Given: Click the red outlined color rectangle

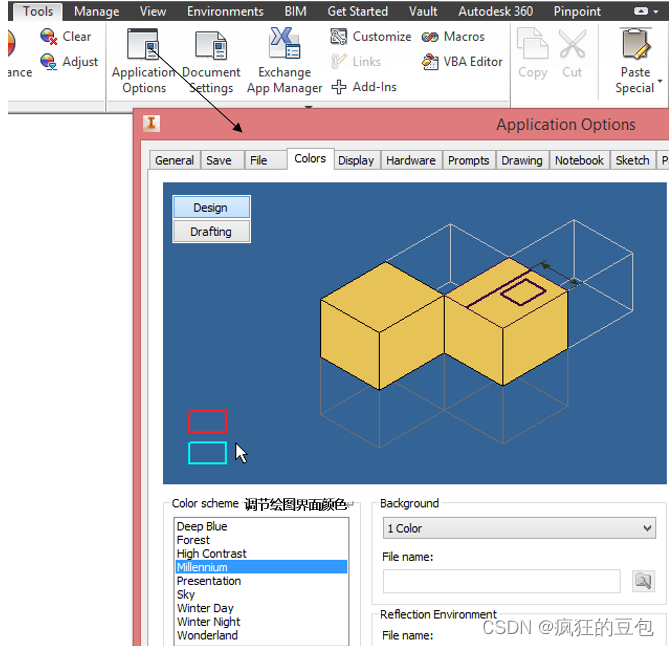Looking at the screenshot, I should [x=208, y=422].
